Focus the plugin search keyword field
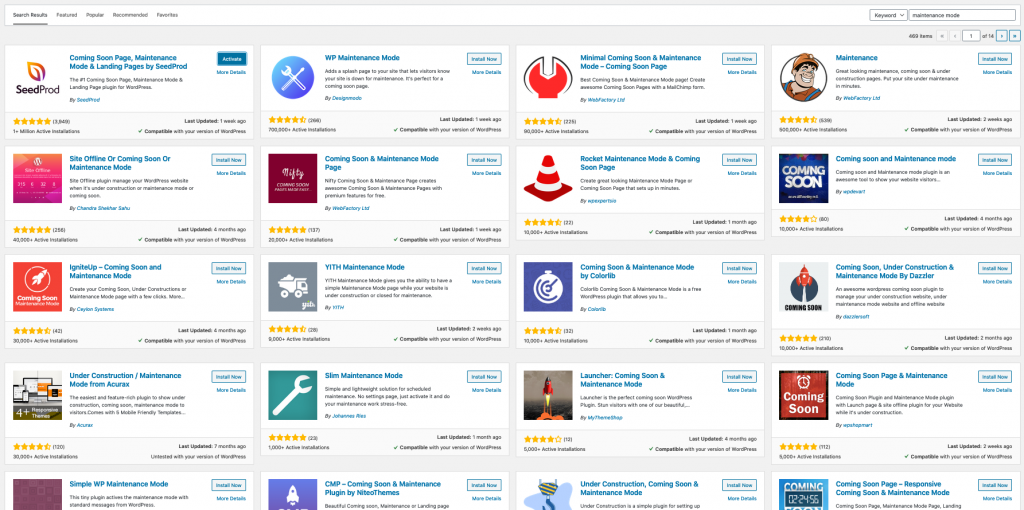The height and width of the screenshot is (510, 1024). click(x=962, y=14)
